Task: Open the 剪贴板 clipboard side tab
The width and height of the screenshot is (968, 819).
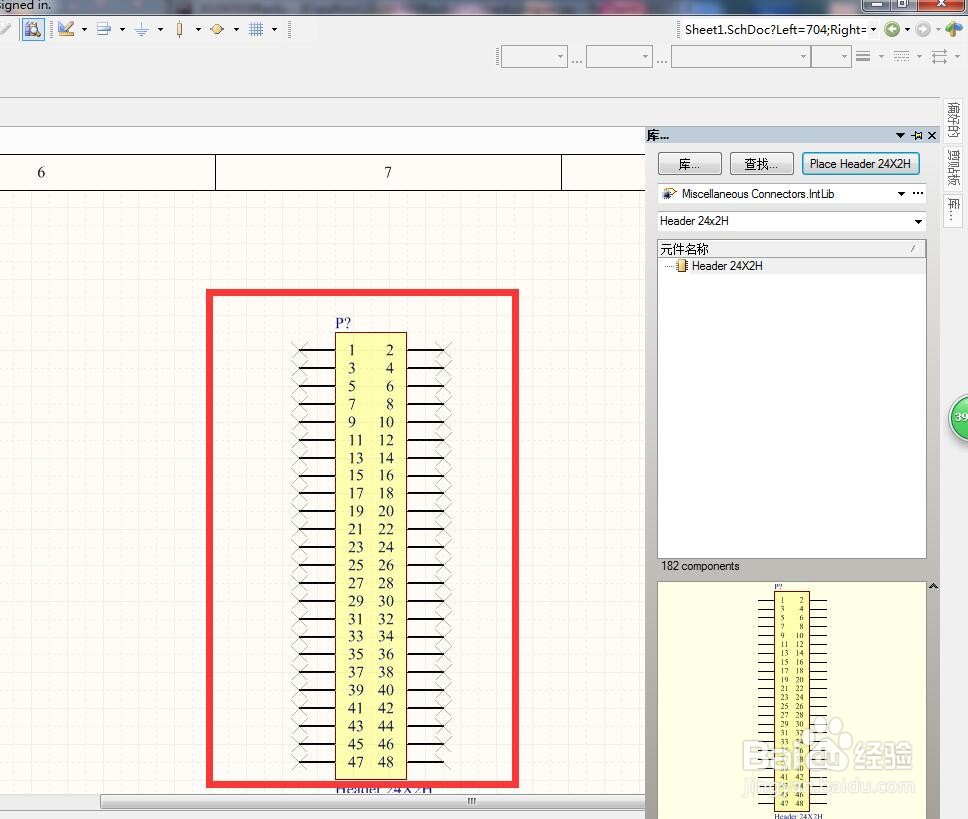Action: pyautogui.click(x=954, y=167)
